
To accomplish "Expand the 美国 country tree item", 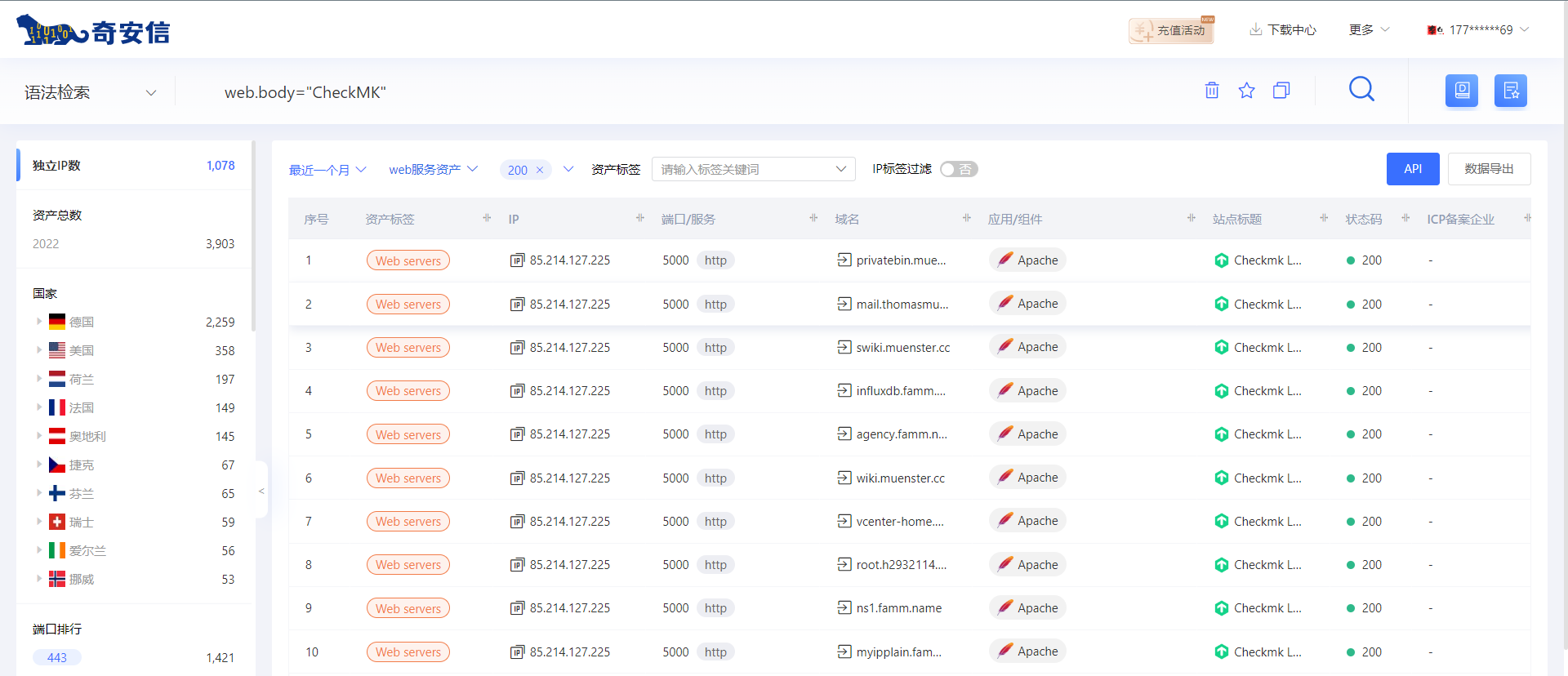I will (38, 350).
